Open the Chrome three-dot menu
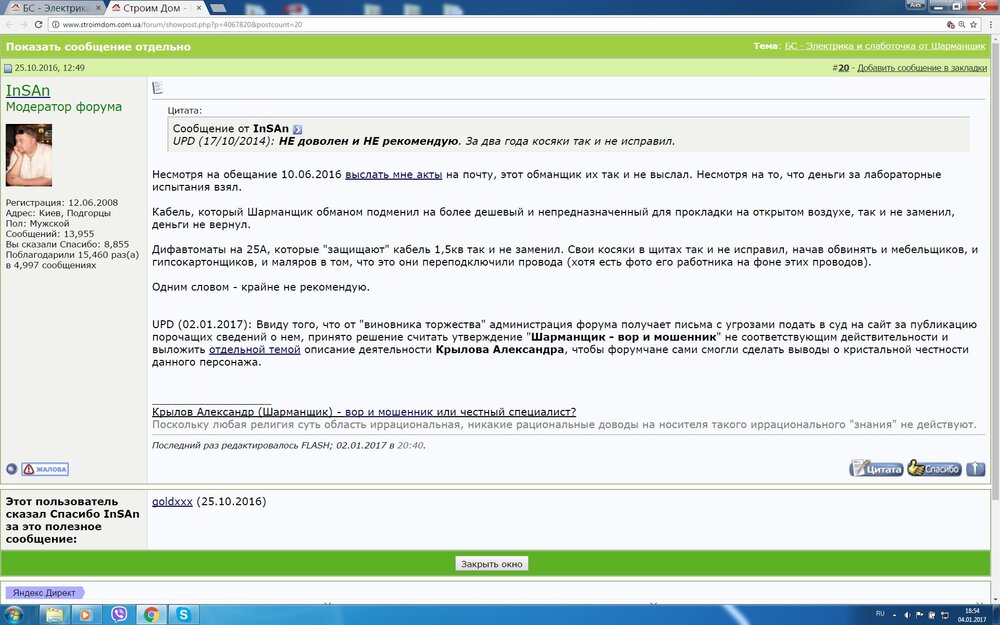 (990, 24)
